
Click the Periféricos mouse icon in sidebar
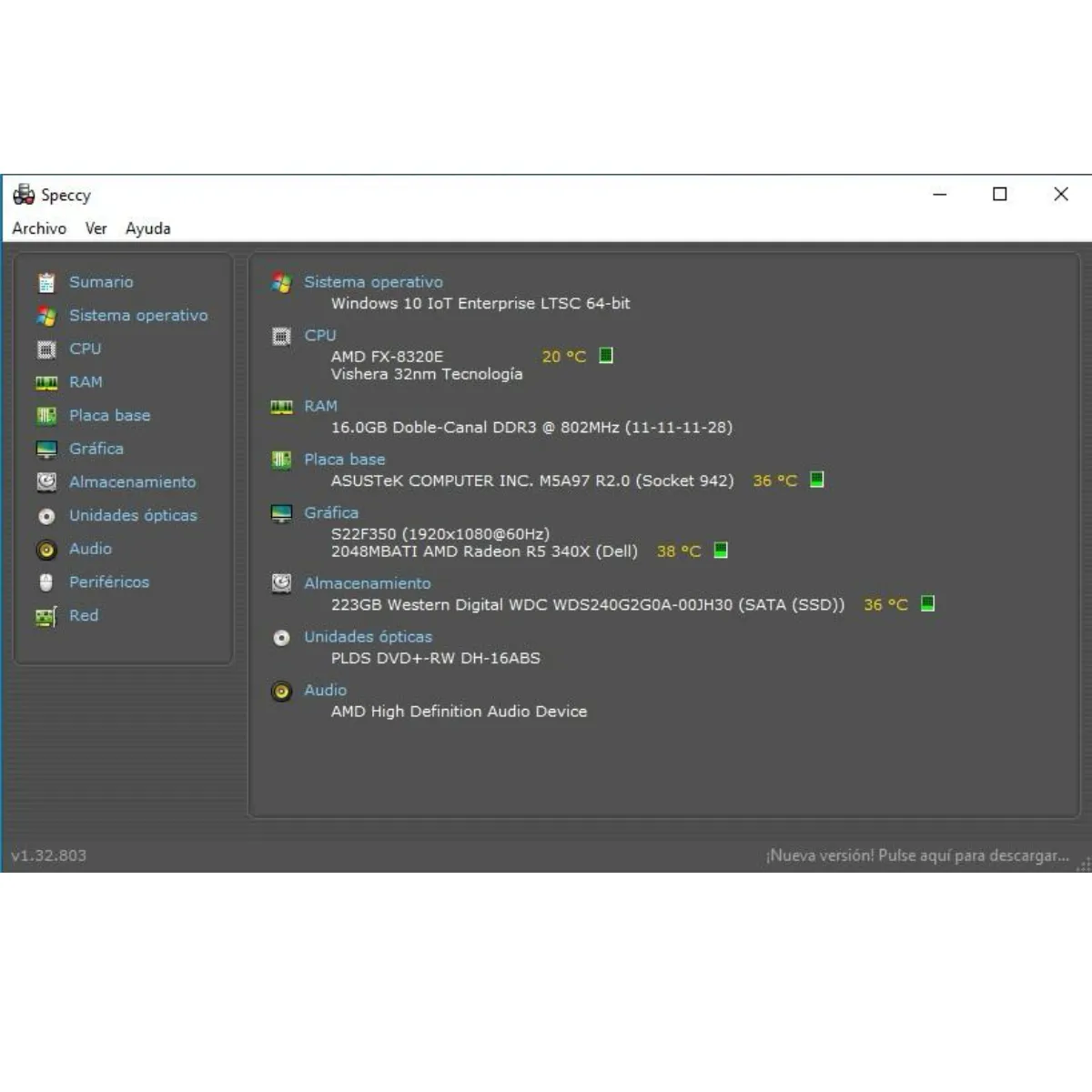(46, 582)
